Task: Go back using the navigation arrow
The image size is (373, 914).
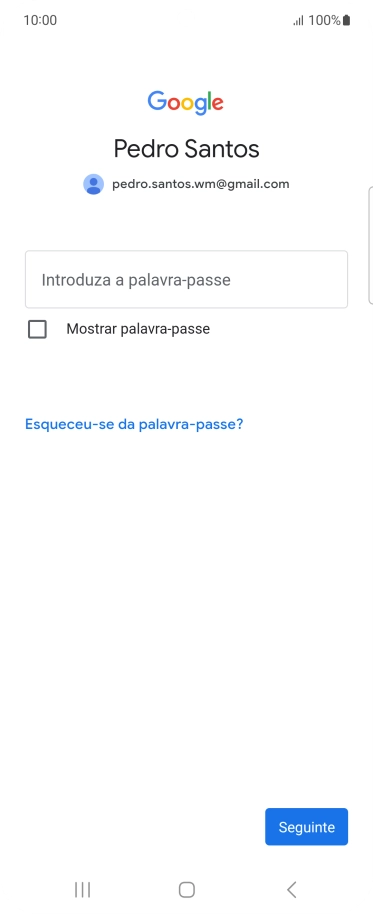Action: tap(292, 890)
